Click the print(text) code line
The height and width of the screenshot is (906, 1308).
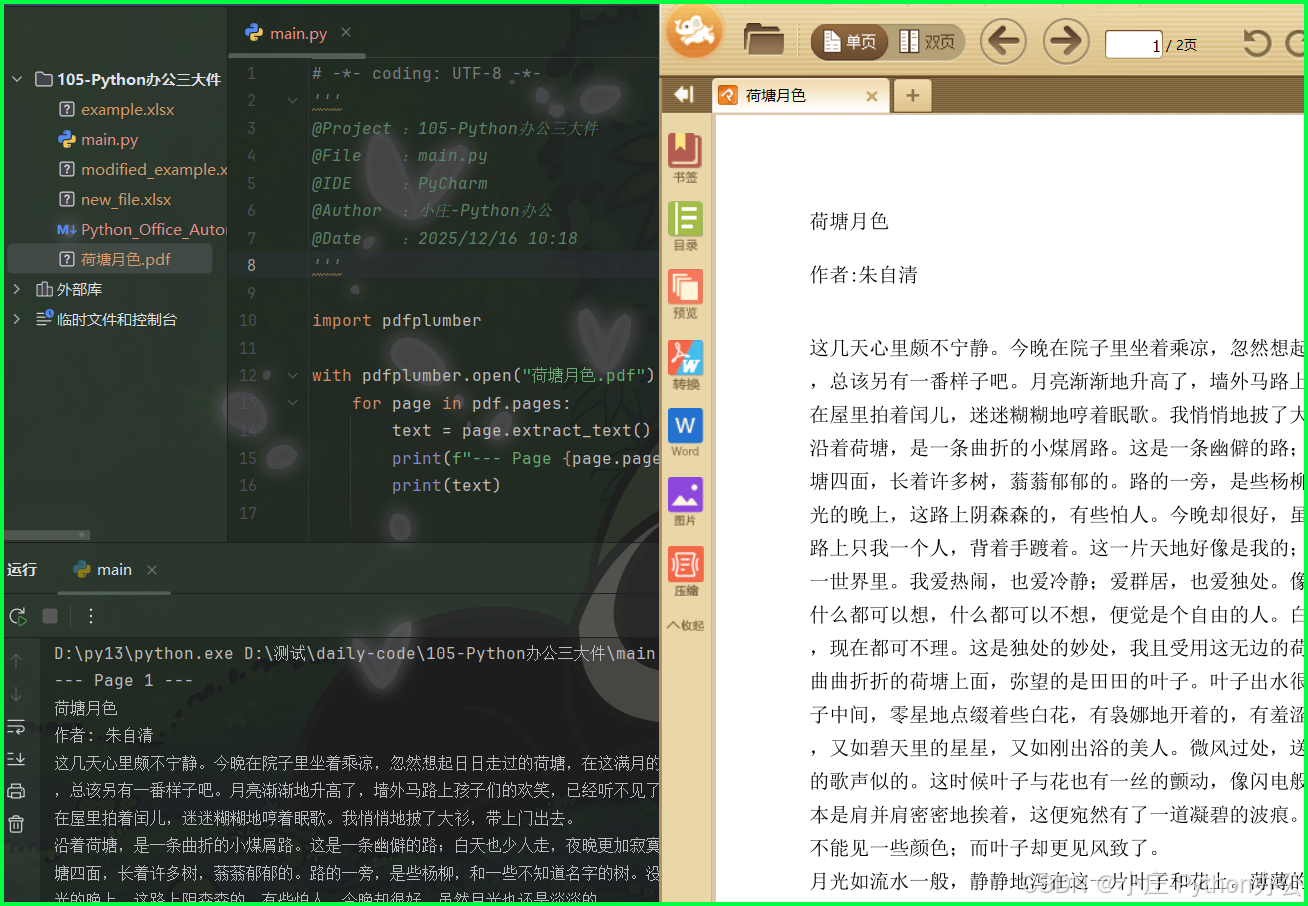pos(446,485)
